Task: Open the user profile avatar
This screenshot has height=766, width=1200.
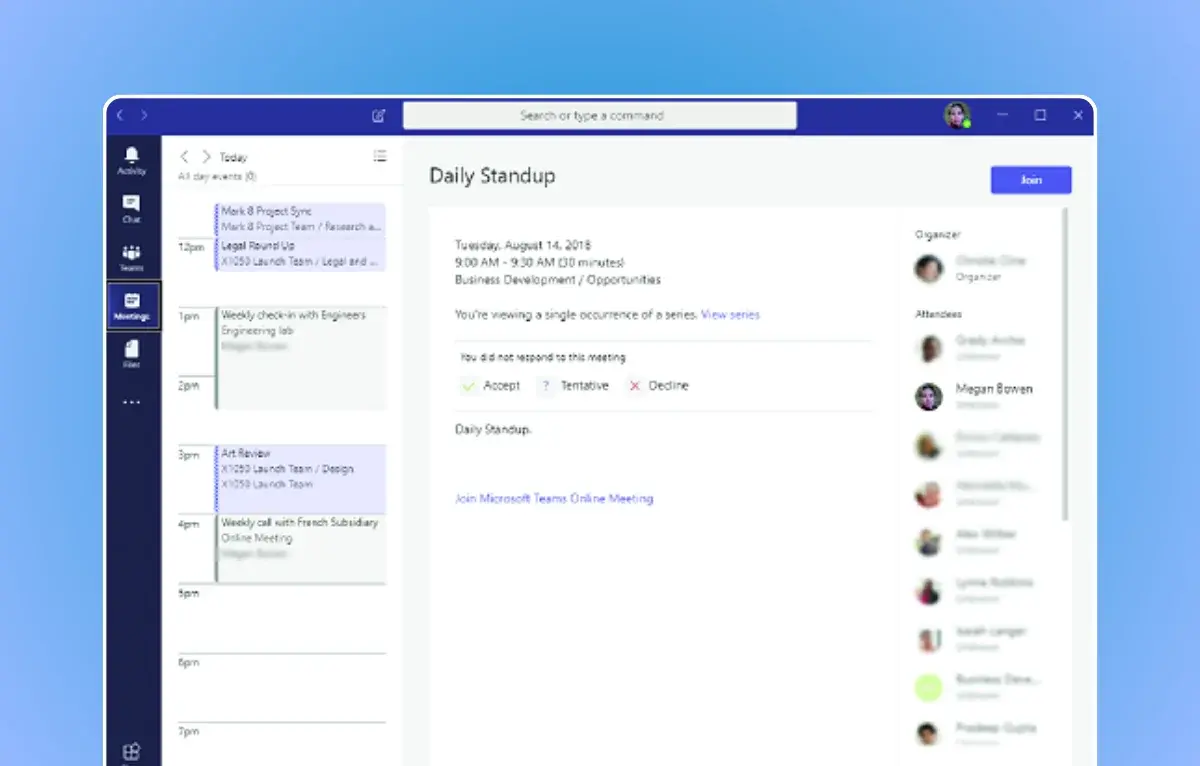Action: [957, 115]
